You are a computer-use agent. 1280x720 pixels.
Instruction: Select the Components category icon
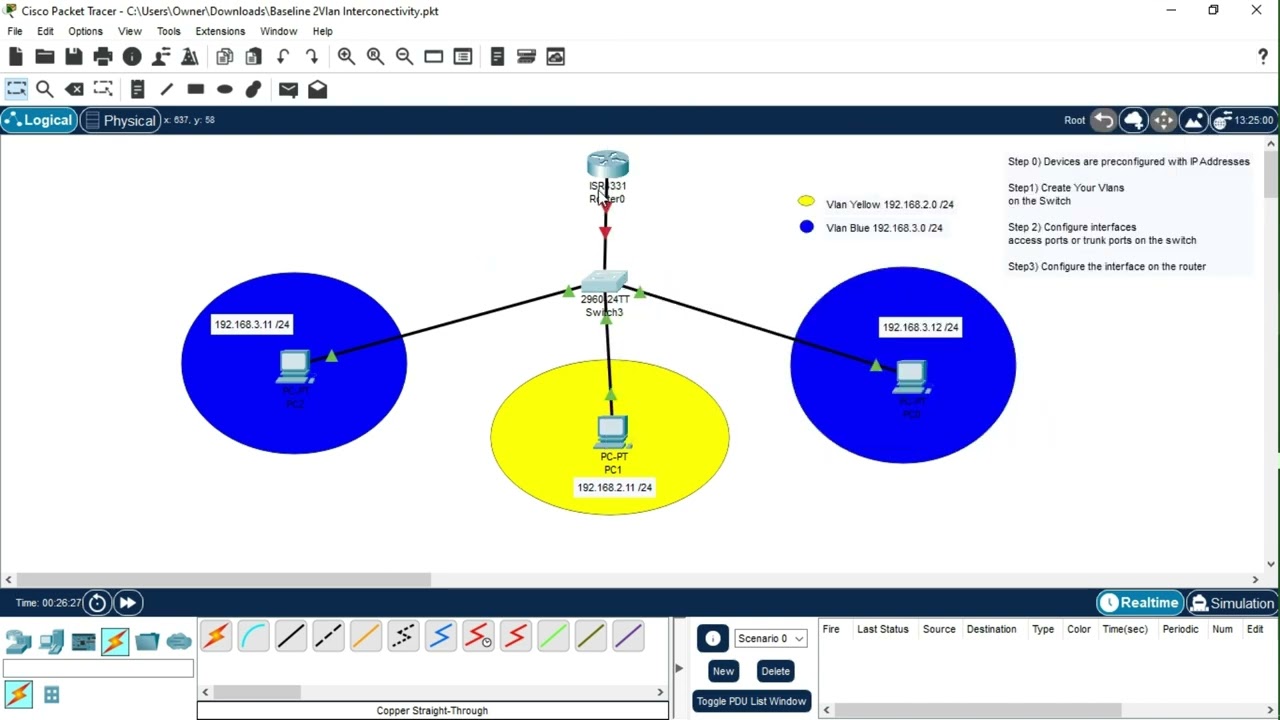83,641
